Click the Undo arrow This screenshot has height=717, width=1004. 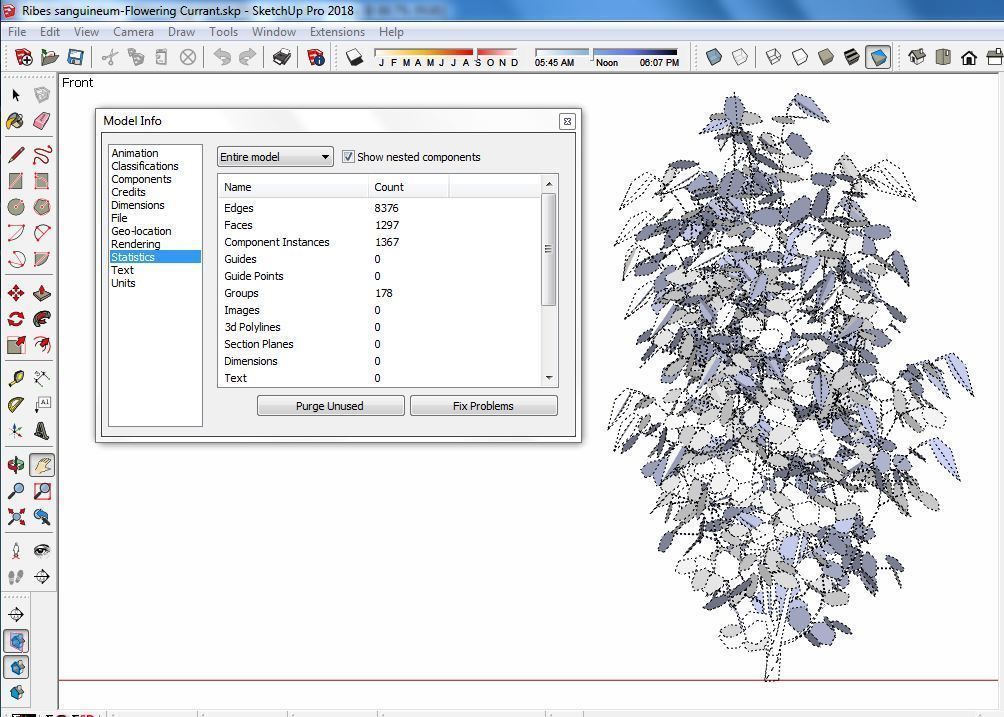tap(222, 58)
